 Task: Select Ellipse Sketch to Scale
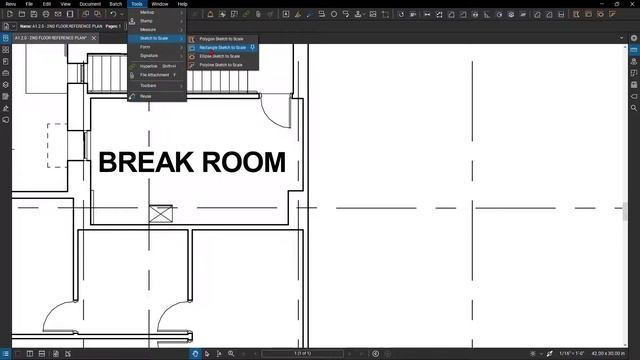(222, 56)
